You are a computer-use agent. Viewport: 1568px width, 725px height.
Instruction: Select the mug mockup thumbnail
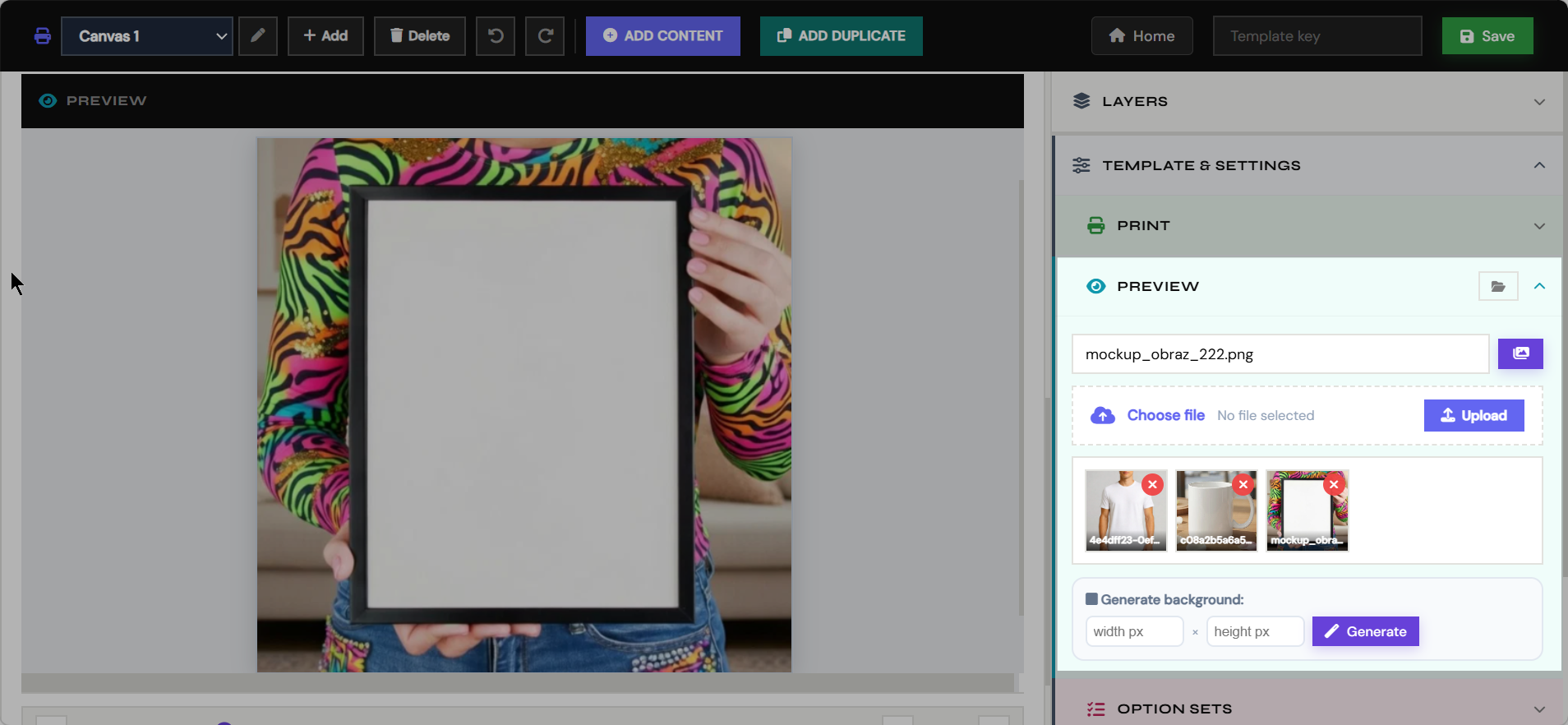click(1216, 510)
